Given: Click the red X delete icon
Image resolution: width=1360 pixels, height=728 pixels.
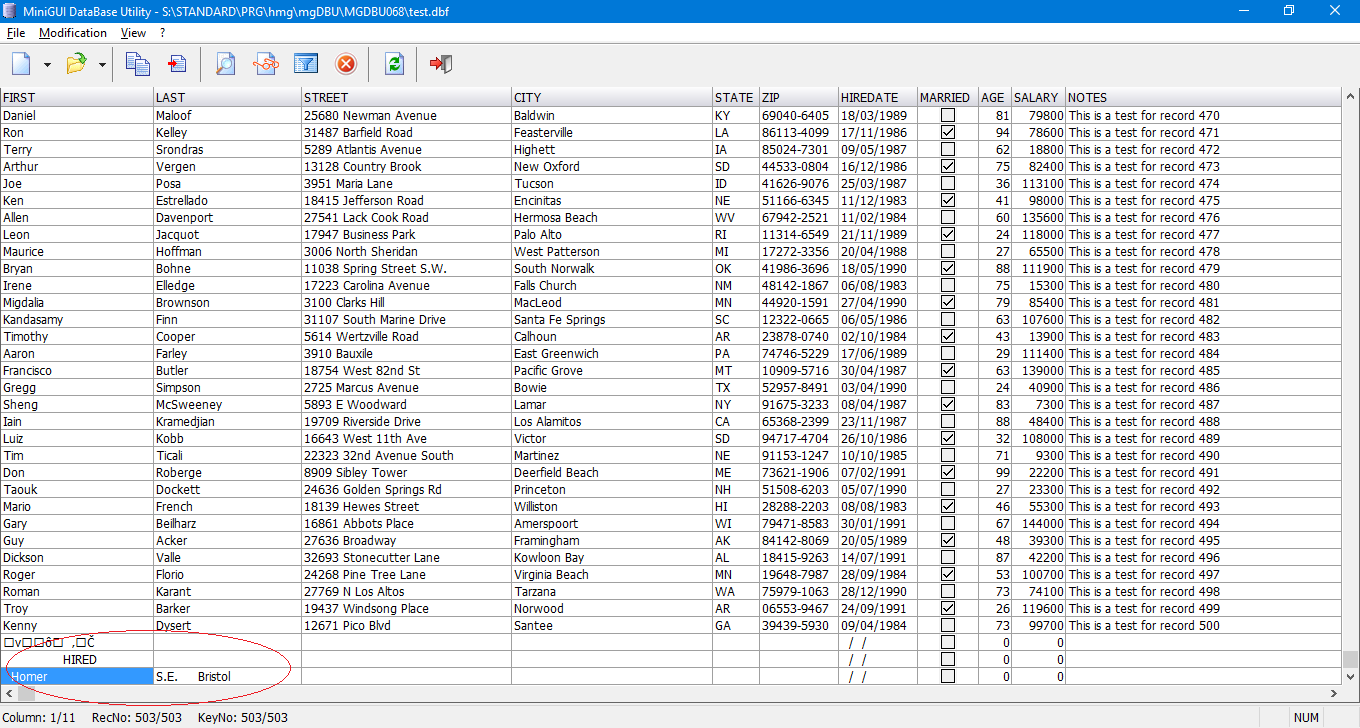Looking at the screenshot, I should 345,64.
